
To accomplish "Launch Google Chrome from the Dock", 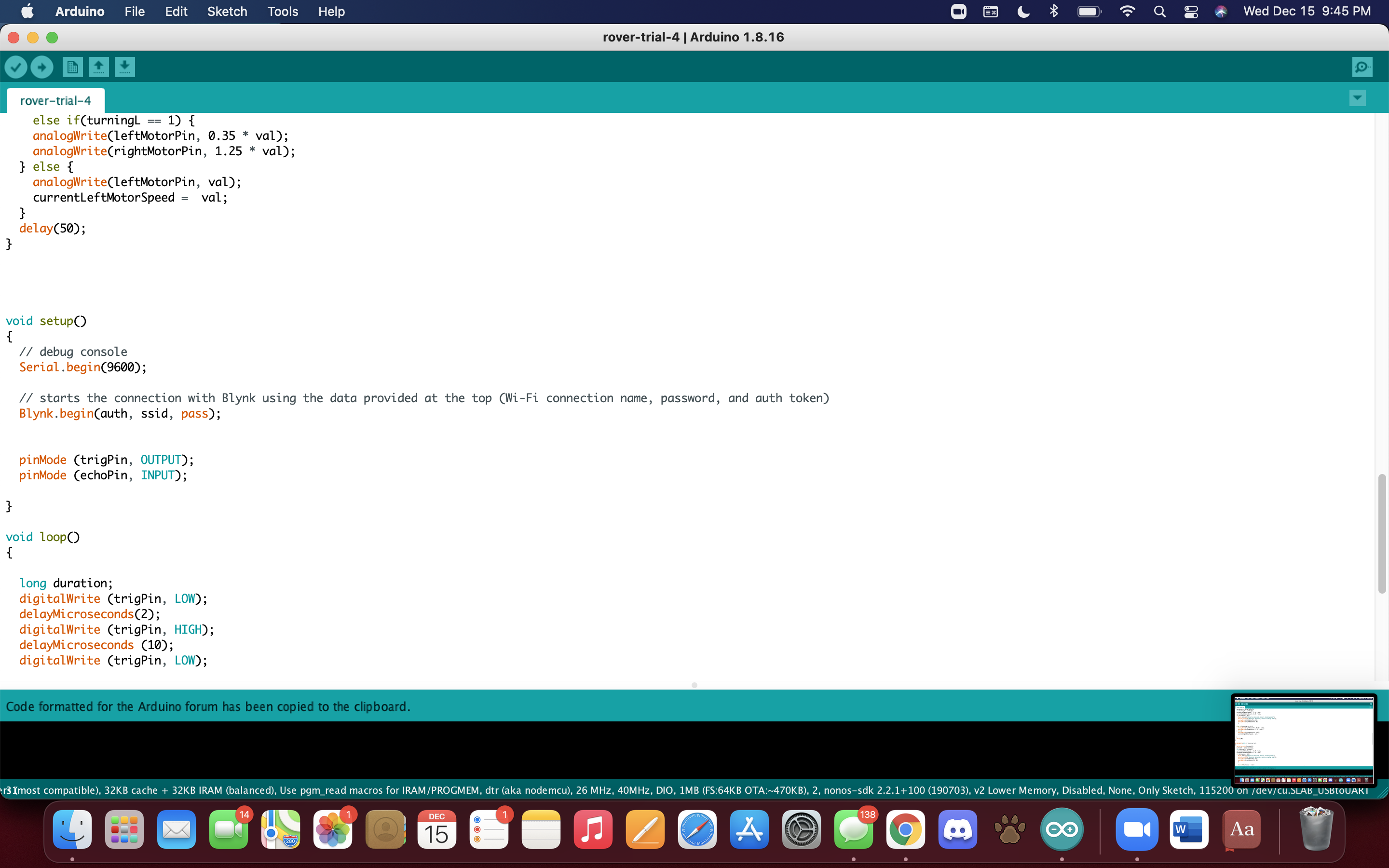I will coord(905,829).
